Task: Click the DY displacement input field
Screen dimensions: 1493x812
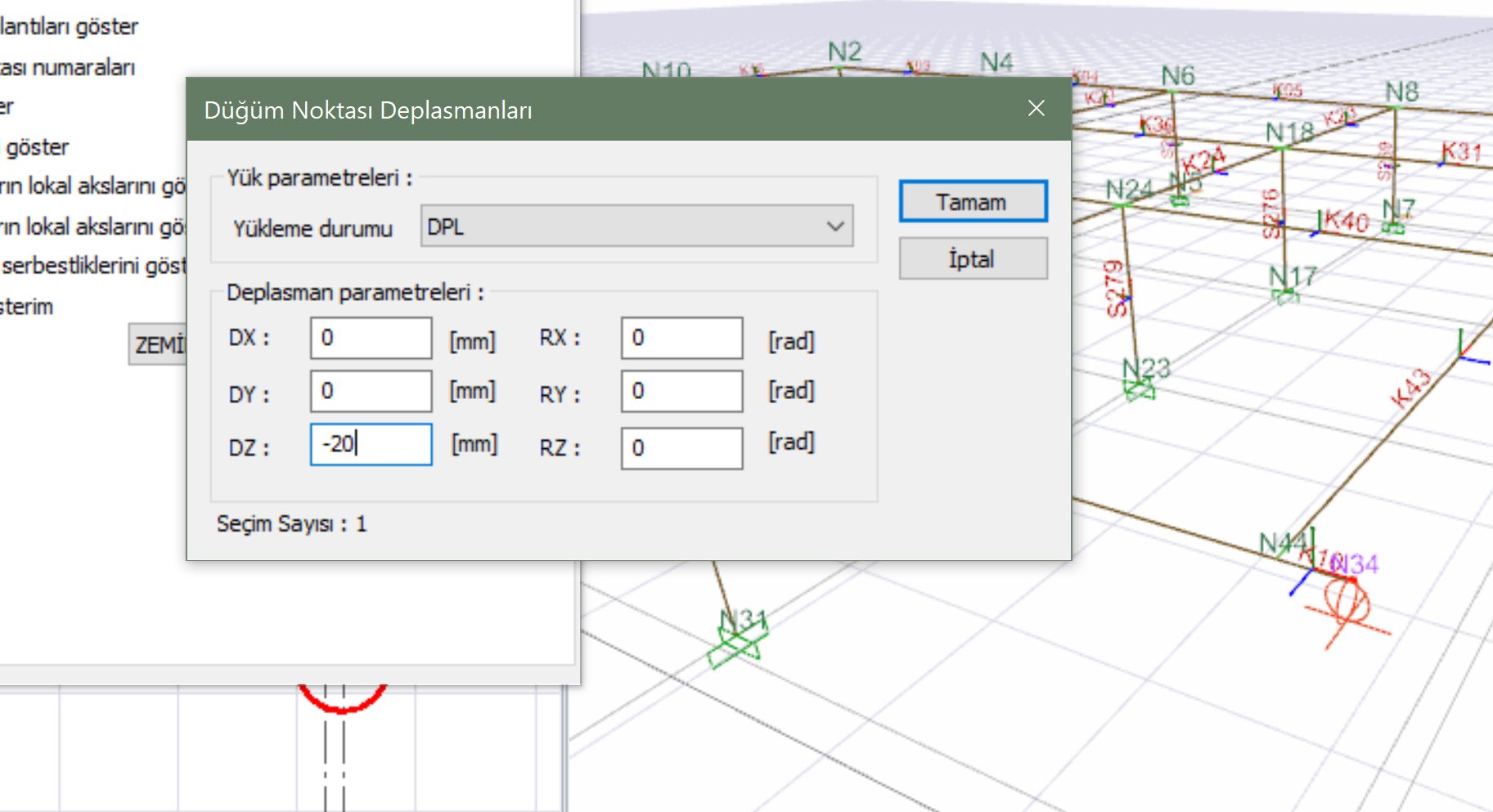Action: (371, 391)
